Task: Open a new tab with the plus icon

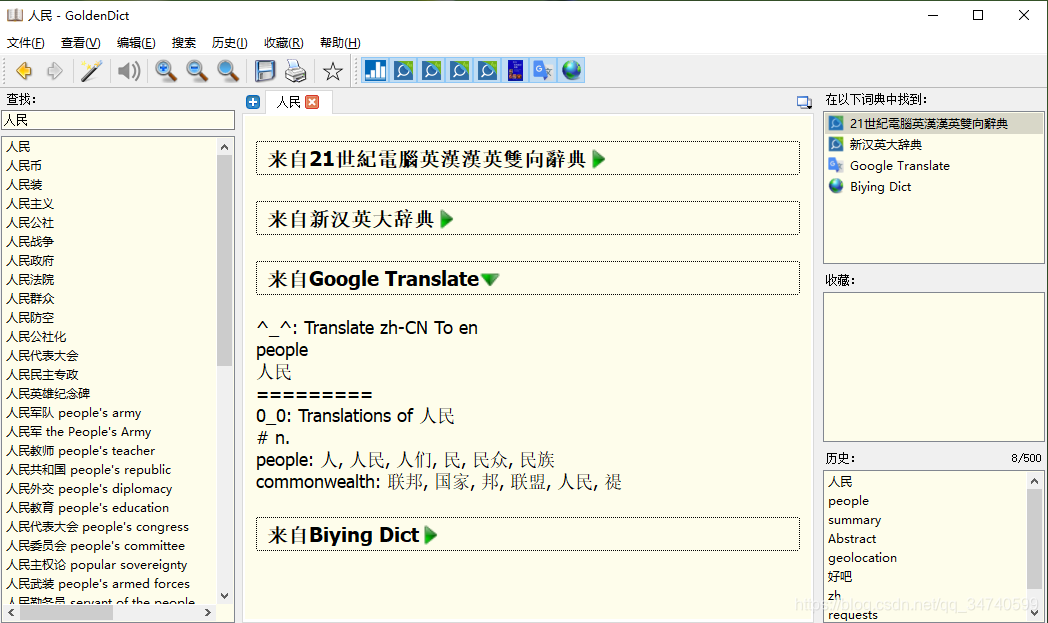Action: pos(253,102)
